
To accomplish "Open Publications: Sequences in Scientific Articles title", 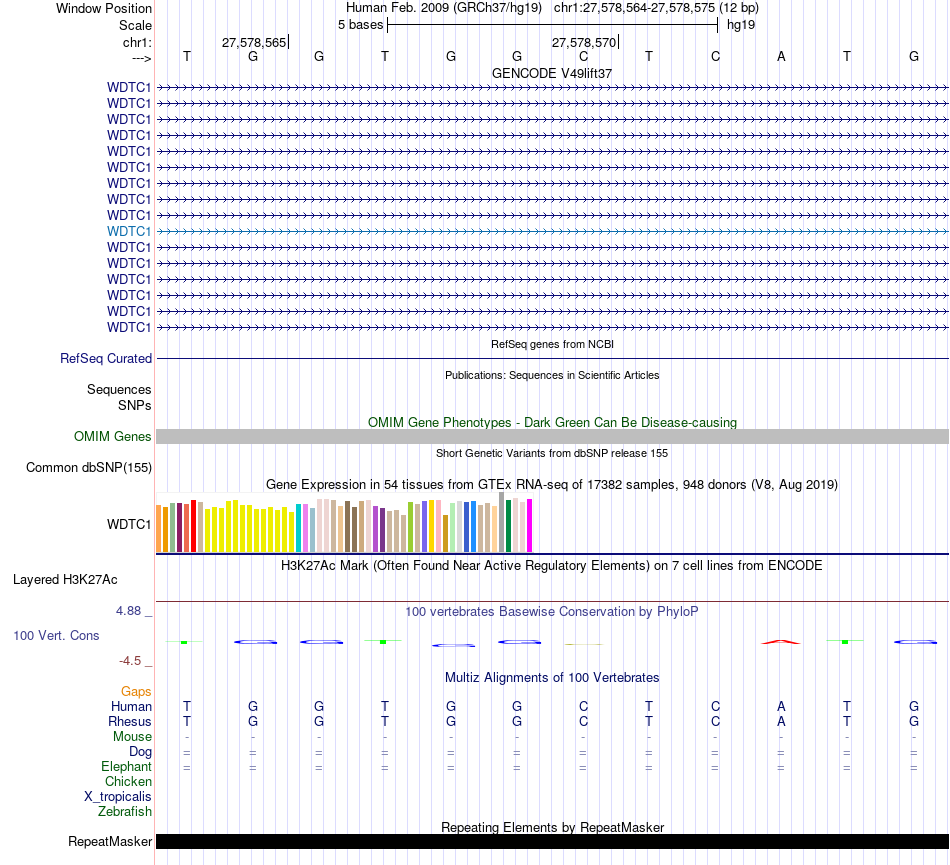I will coord(552,375).
